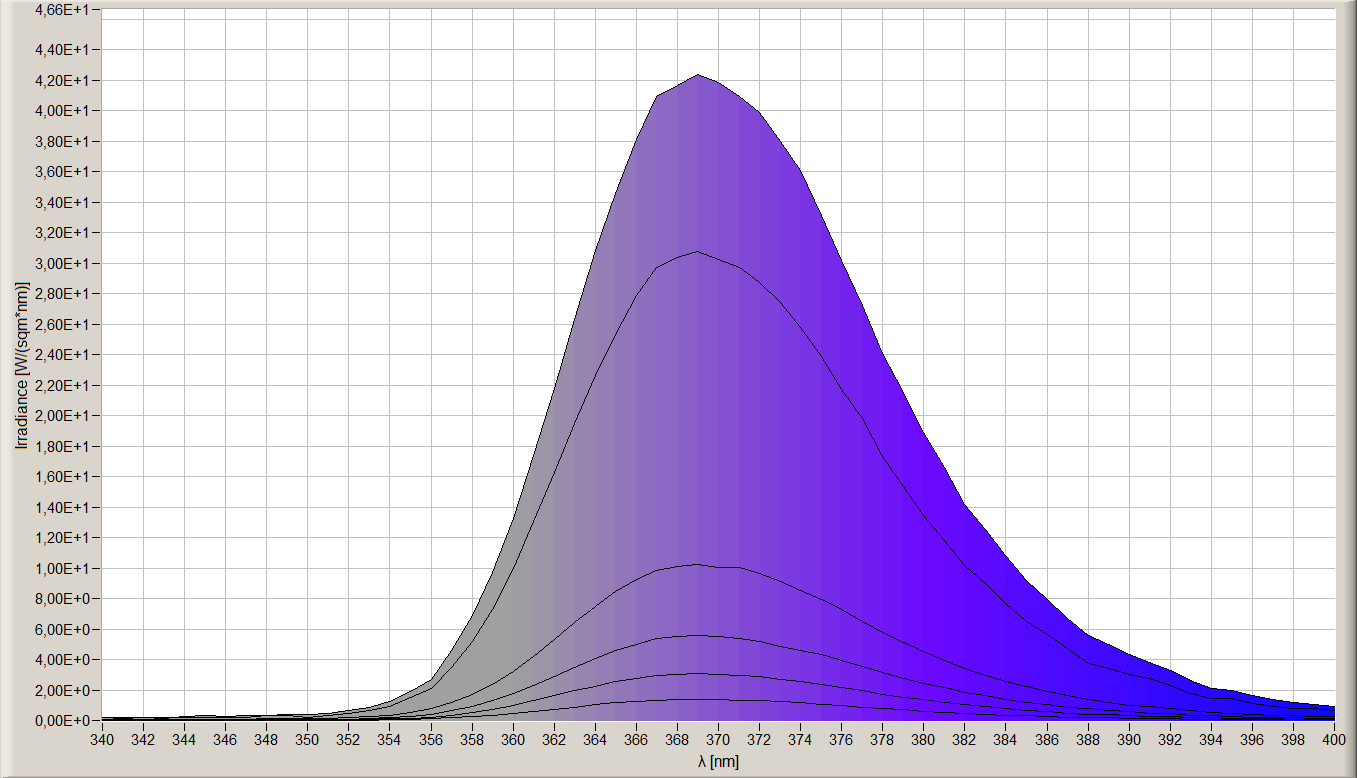Click wavelength tick label '380'
The image size is (1357, 778).
click(x=923, y=740)
